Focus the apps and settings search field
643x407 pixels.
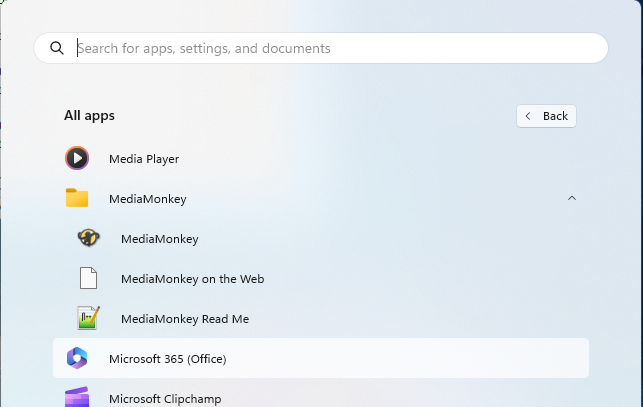coord(330,48)
